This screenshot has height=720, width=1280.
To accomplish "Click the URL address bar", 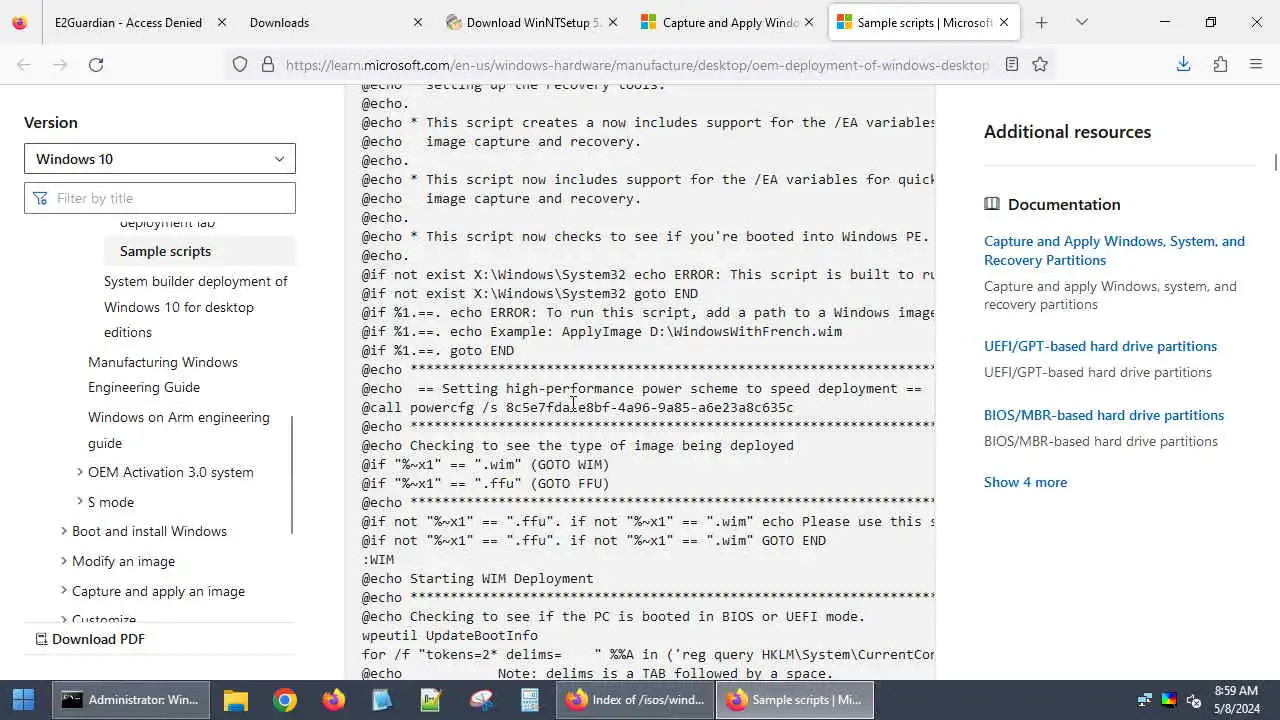I will tap(636, 64).
